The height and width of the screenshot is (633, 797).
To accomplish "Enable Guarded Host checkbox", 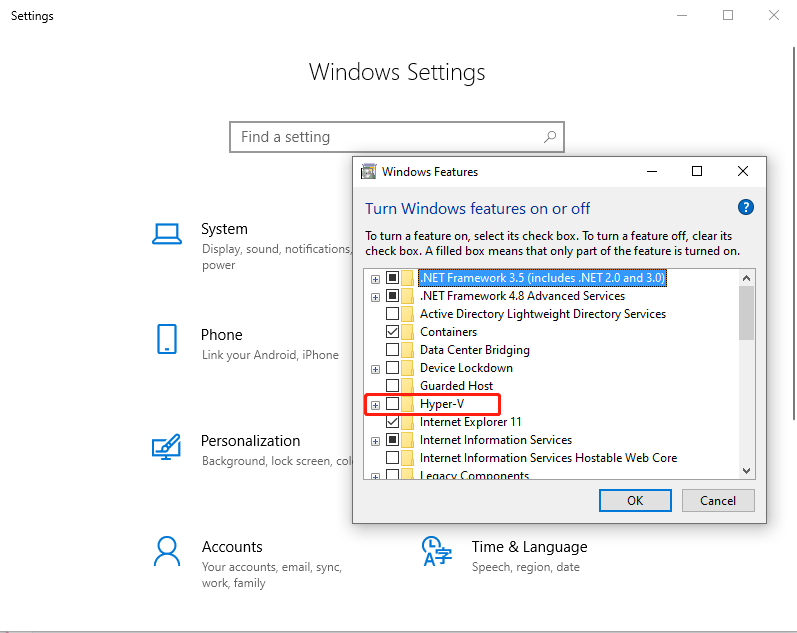I will 392,385.
